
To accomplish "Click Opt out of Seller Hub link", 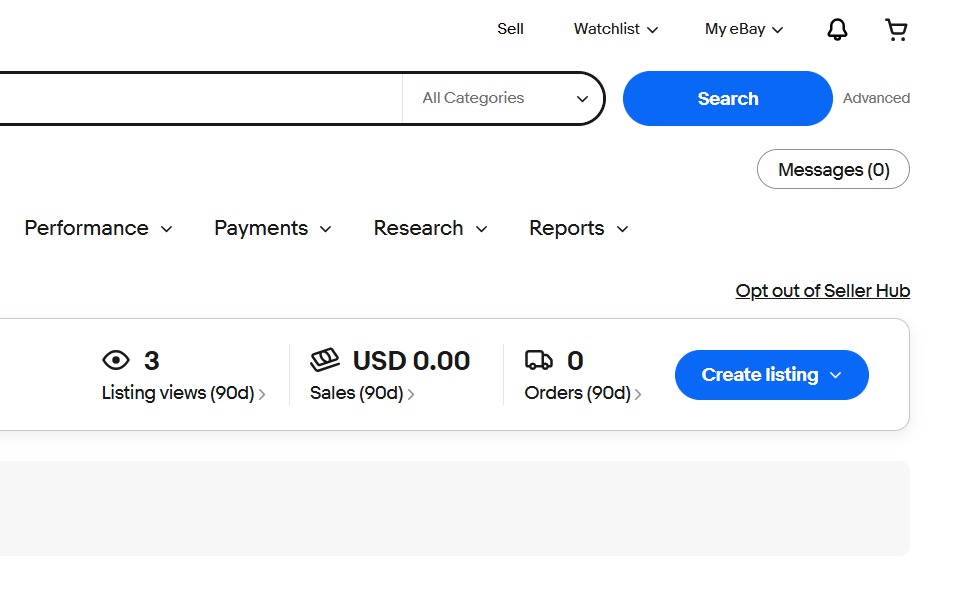I will pos(822,291).
